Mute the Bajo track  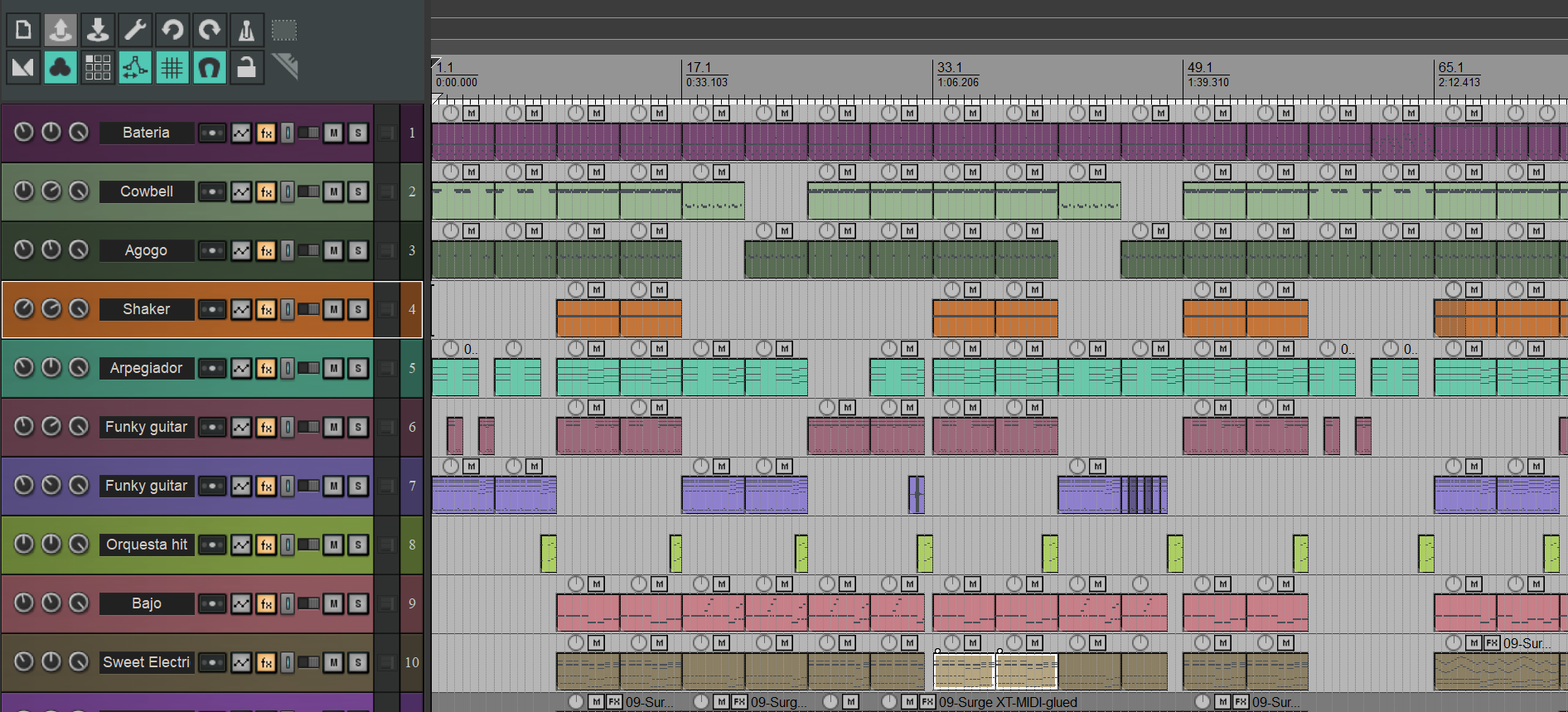pos(333,603)
